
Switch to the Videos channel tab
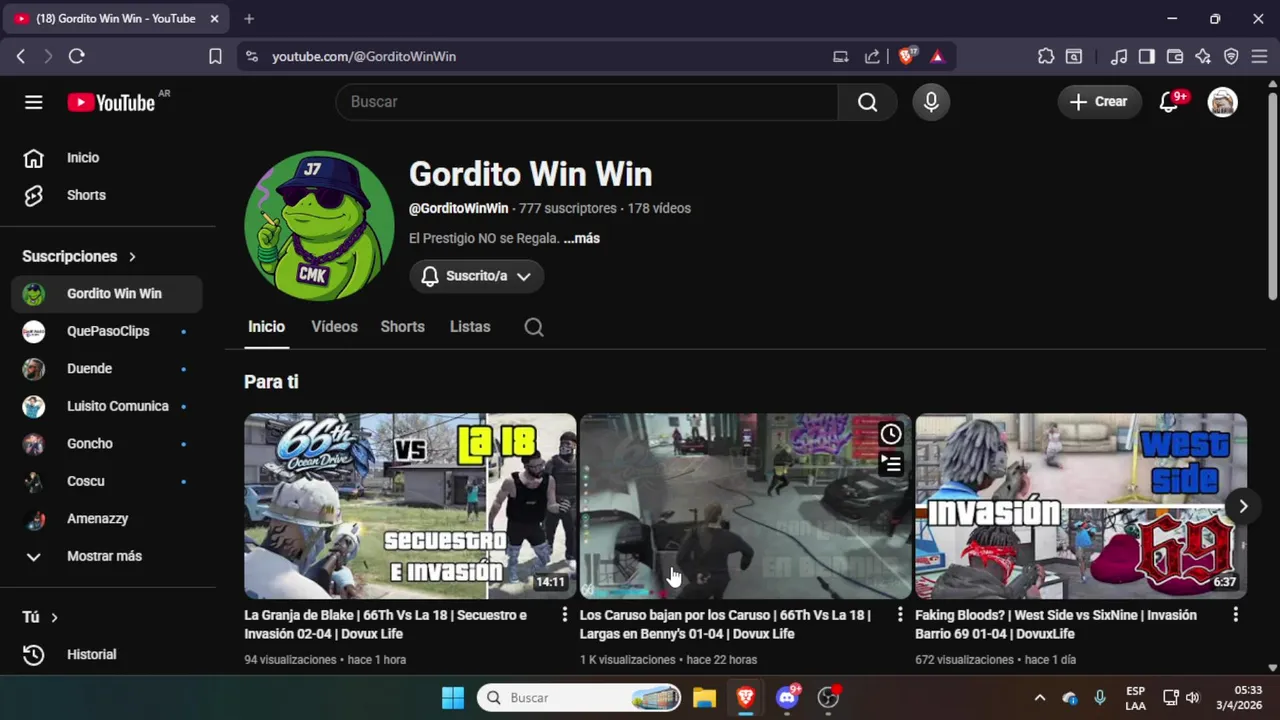(334, 327)
